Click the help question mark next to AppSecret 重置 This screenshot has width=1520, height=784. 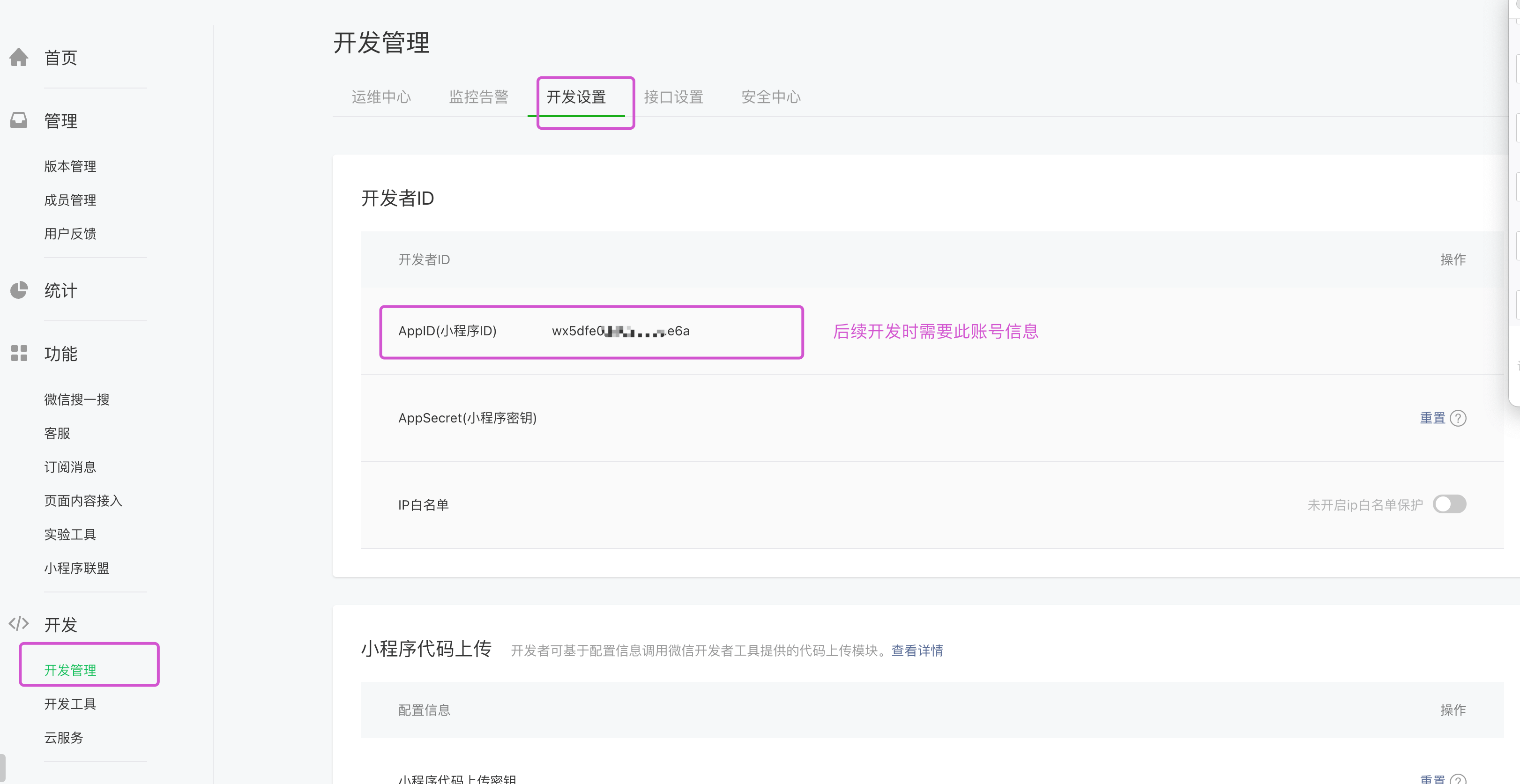(x=1458, y=418)
